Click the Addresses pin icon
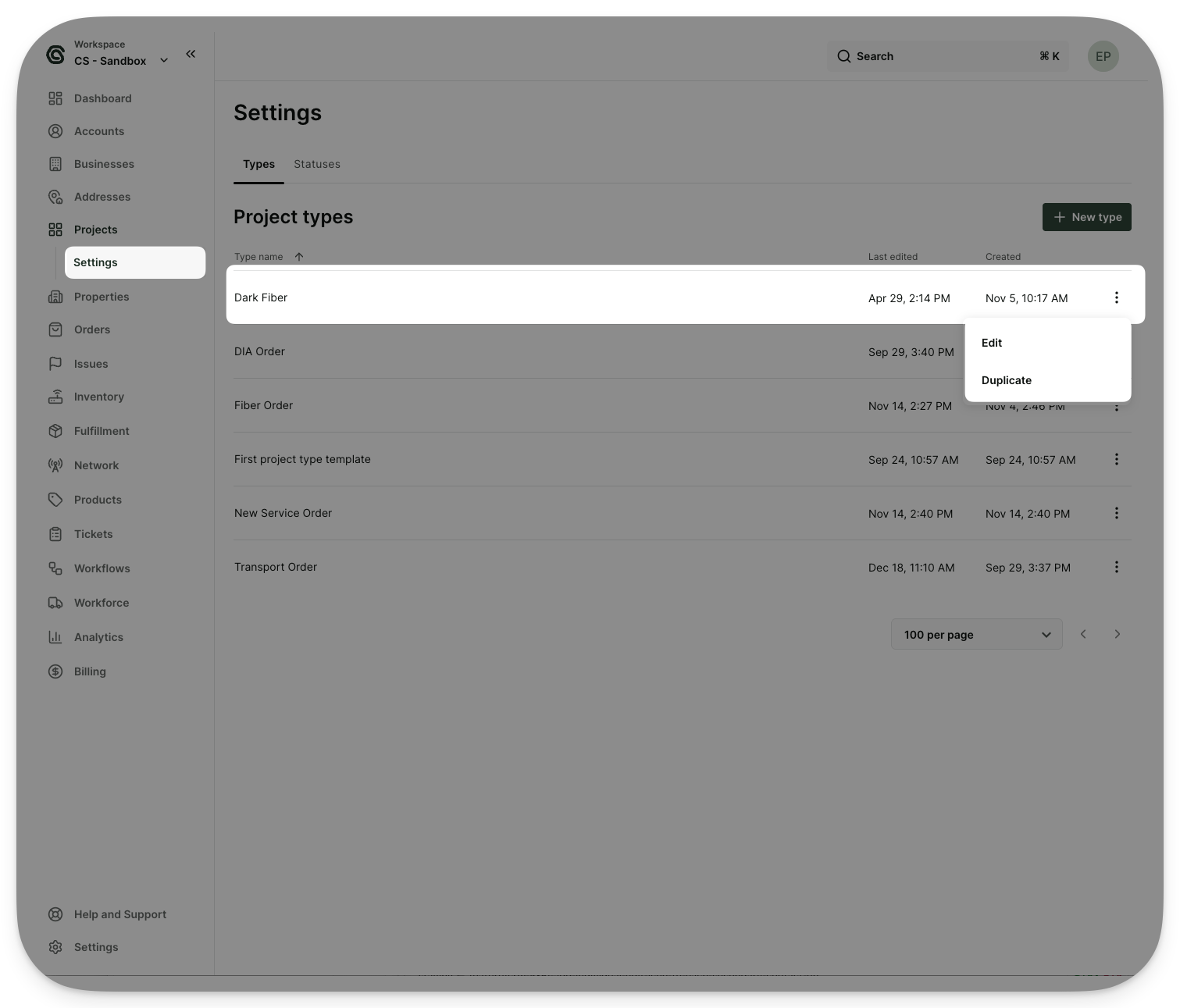The height and width of the screenshot is (1008, 1180). coord(55,197)
